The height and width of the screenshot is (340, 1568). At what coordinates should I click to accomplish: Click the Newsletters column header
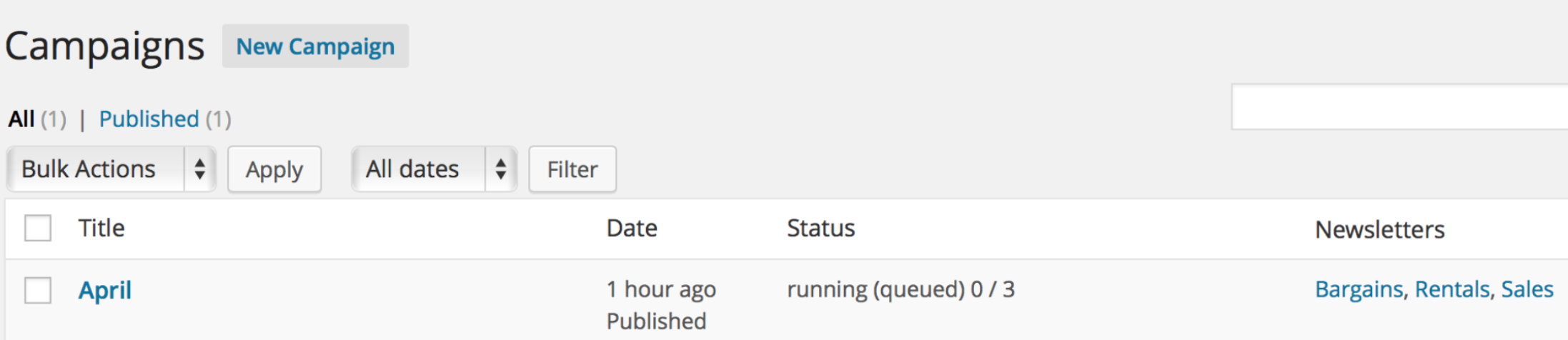[1379, 229]
